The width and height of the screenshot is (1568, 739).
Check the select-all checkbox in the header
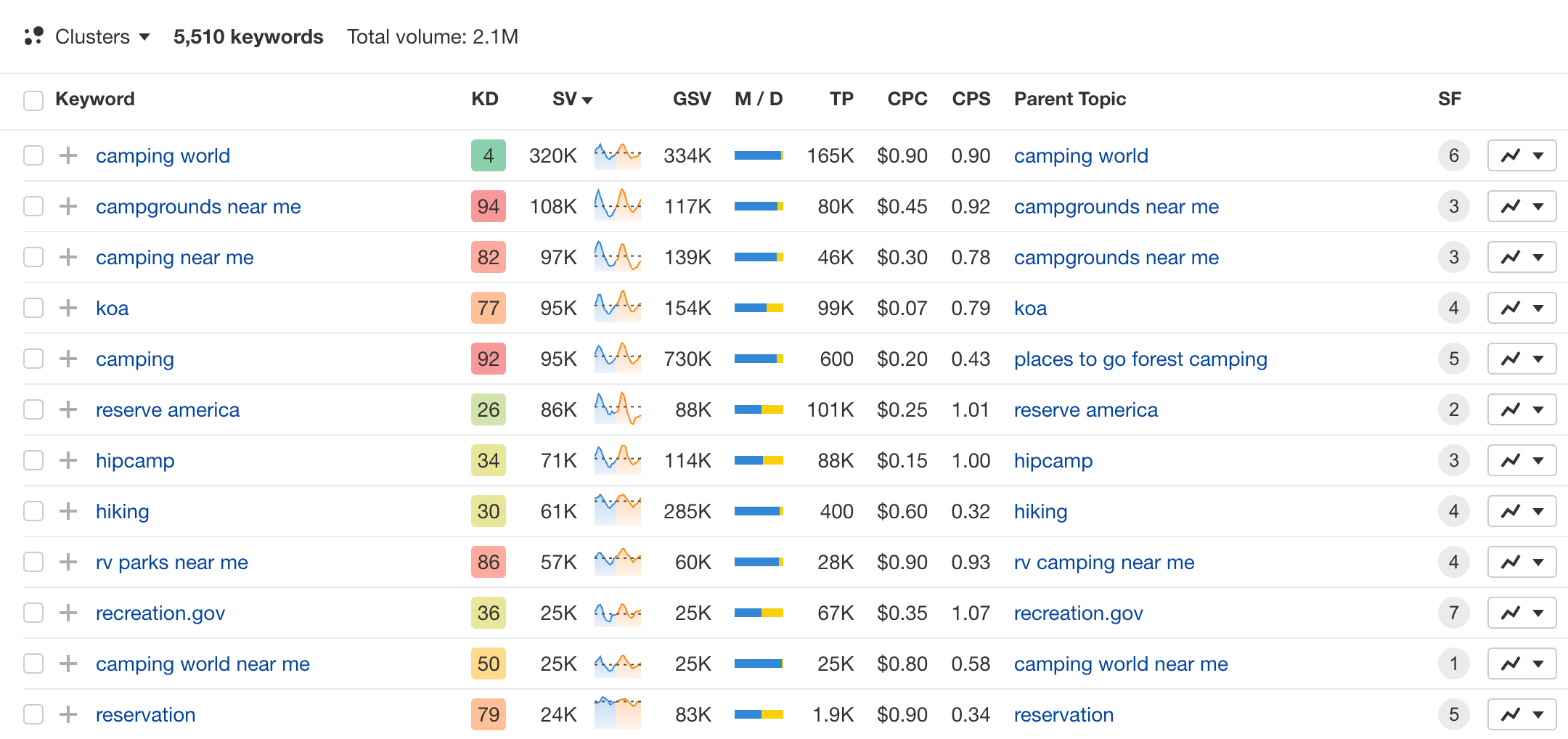coord(33,100)
